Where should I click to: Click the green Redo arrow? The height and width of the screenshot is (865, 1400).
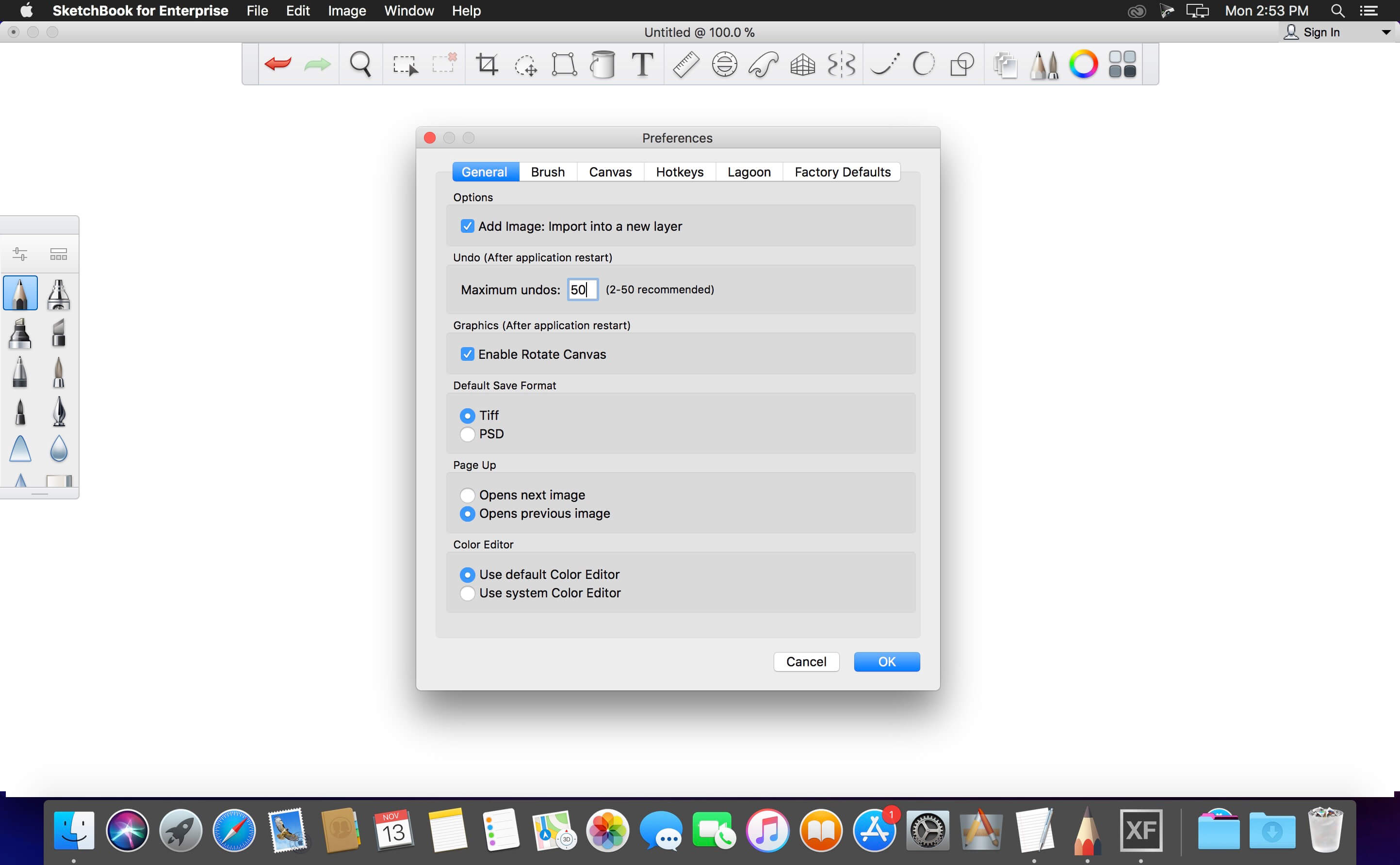[x=317, y=64]
